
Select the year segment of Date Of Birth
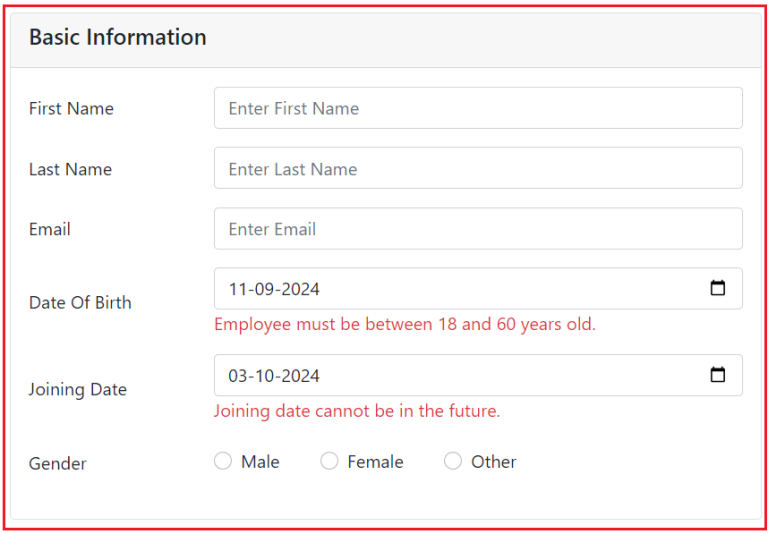click(x=299, y=290)
